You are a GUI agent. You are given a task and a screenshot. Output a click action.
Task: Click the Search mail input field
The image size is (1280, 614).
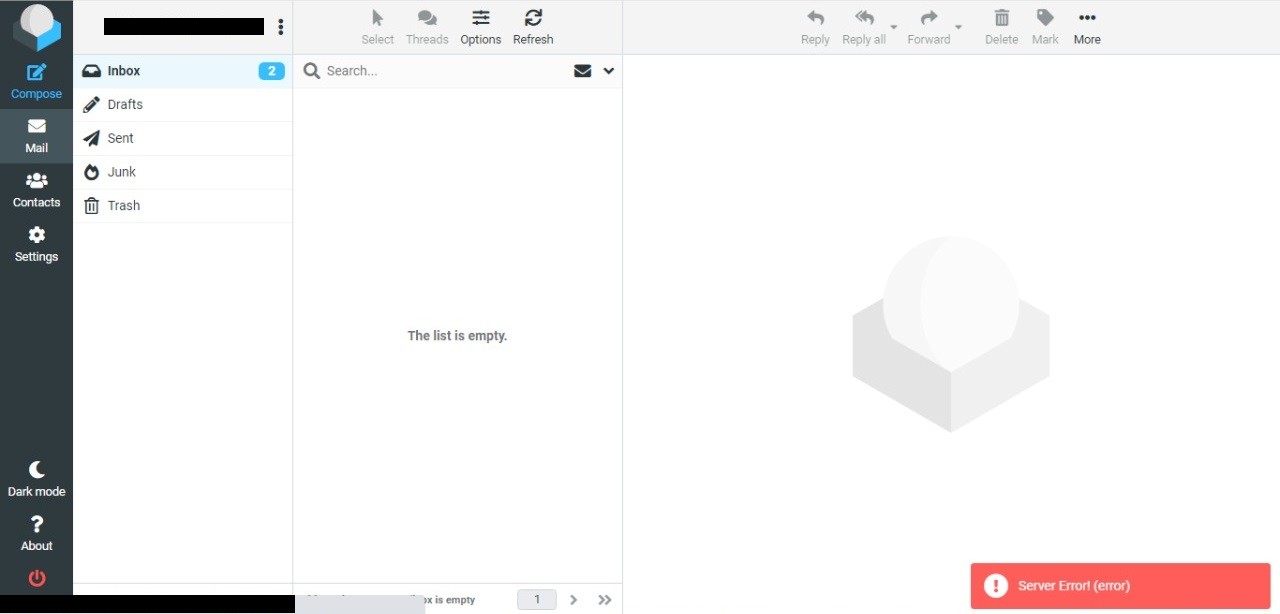(x=440, y=71)
